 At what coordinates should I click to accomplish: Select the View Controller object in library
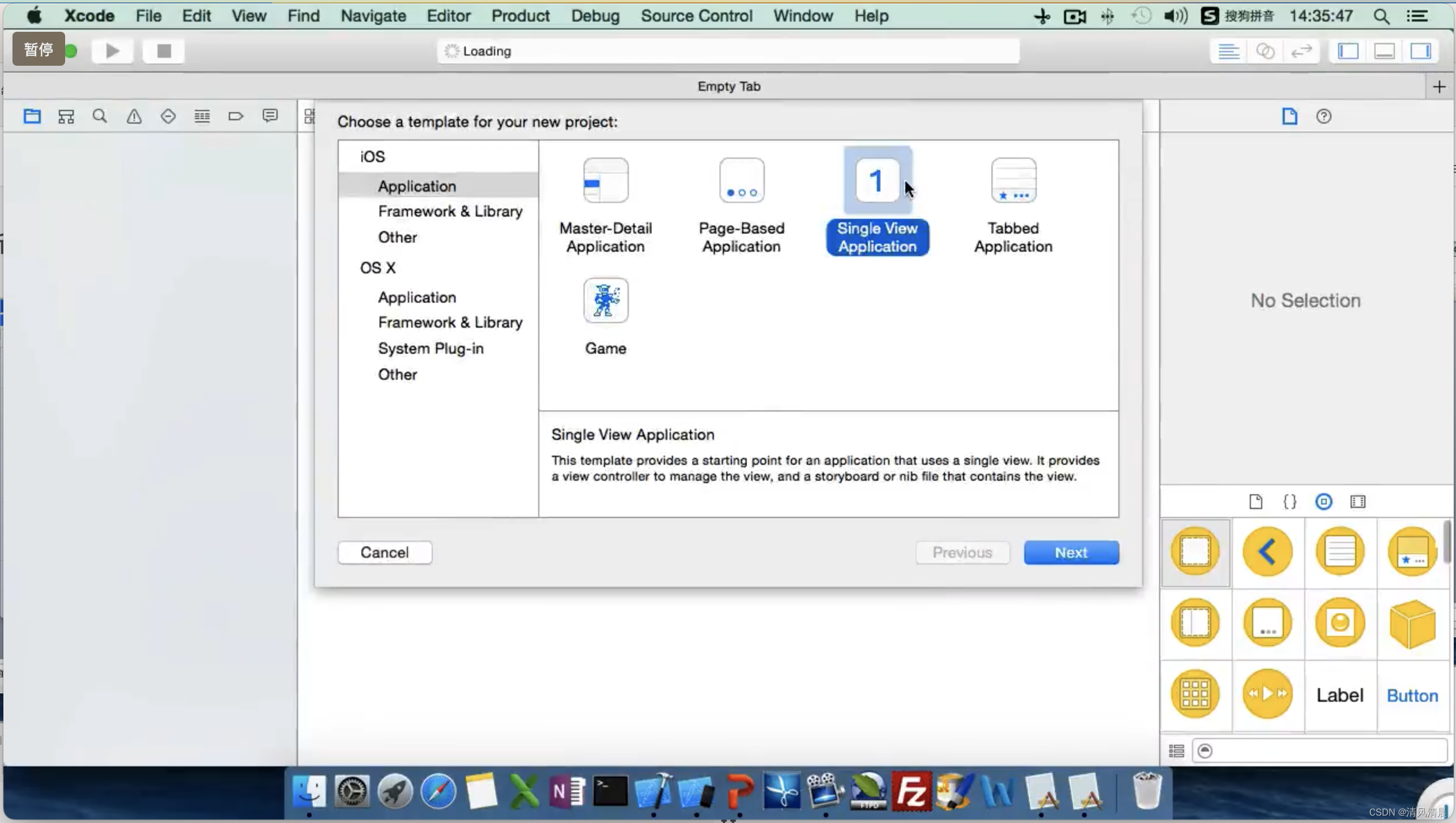point(1195,552)
